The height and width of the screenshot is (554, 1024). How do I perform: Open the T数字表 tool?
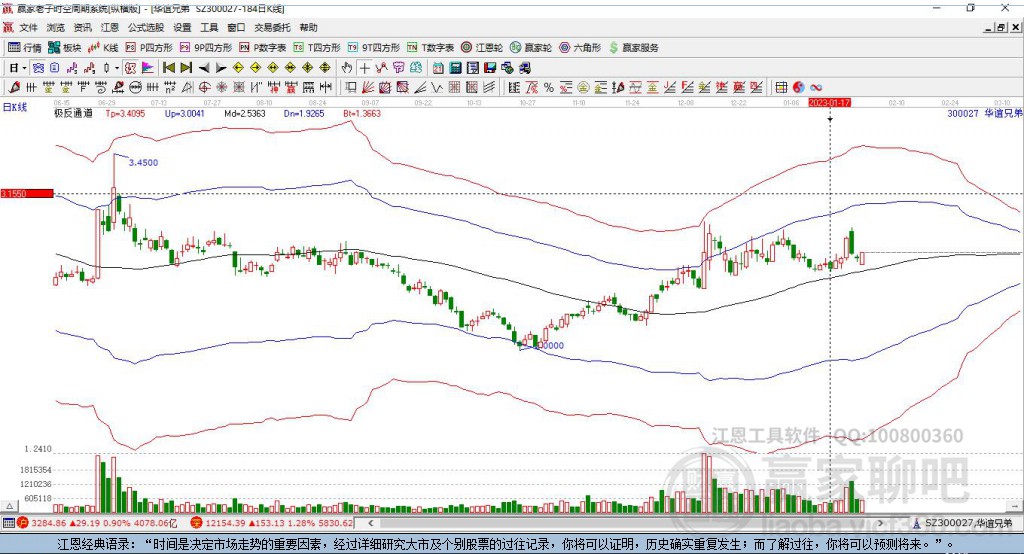(430, 48)
